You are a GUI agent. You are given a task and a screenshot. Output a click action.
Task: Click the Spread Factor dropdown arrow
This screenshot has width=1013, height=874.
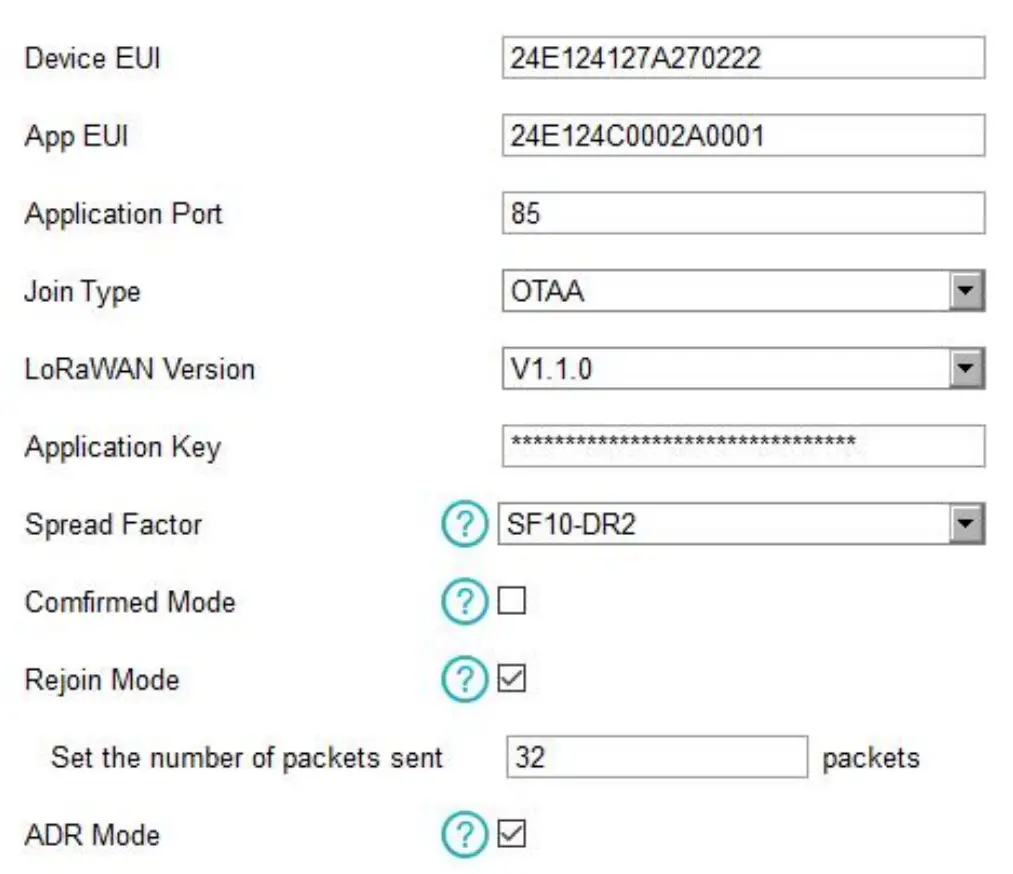coord(967,522)
